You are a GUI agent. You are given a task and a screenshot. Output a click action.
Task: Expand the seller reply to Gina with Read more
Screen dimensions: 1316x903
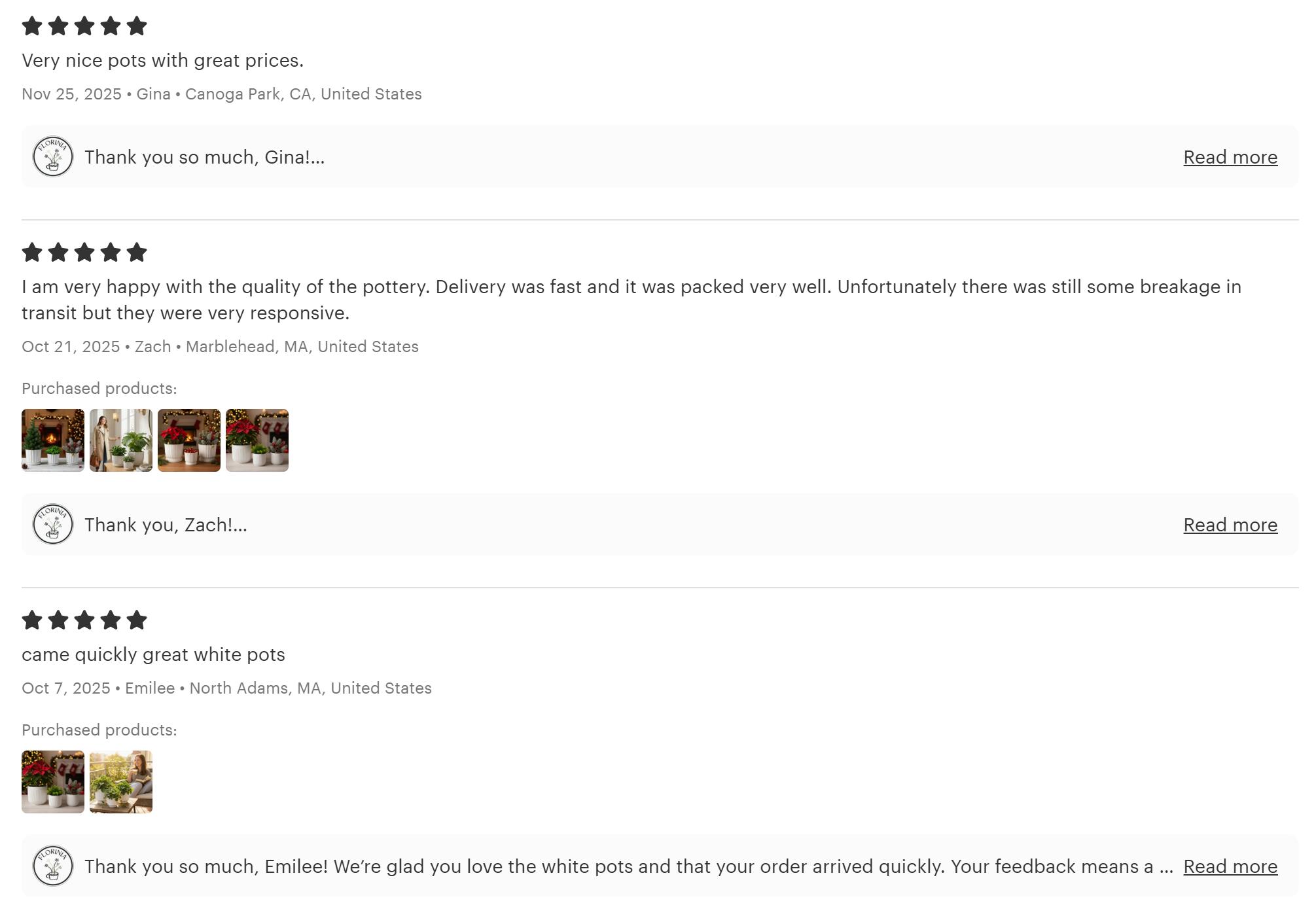point(1230,157)
